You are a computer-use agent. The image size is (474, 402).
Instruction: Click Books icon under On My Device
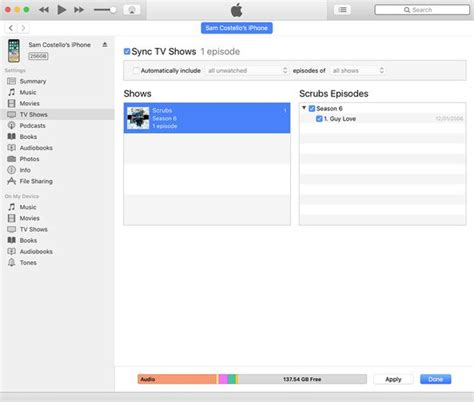click(12, 240)
